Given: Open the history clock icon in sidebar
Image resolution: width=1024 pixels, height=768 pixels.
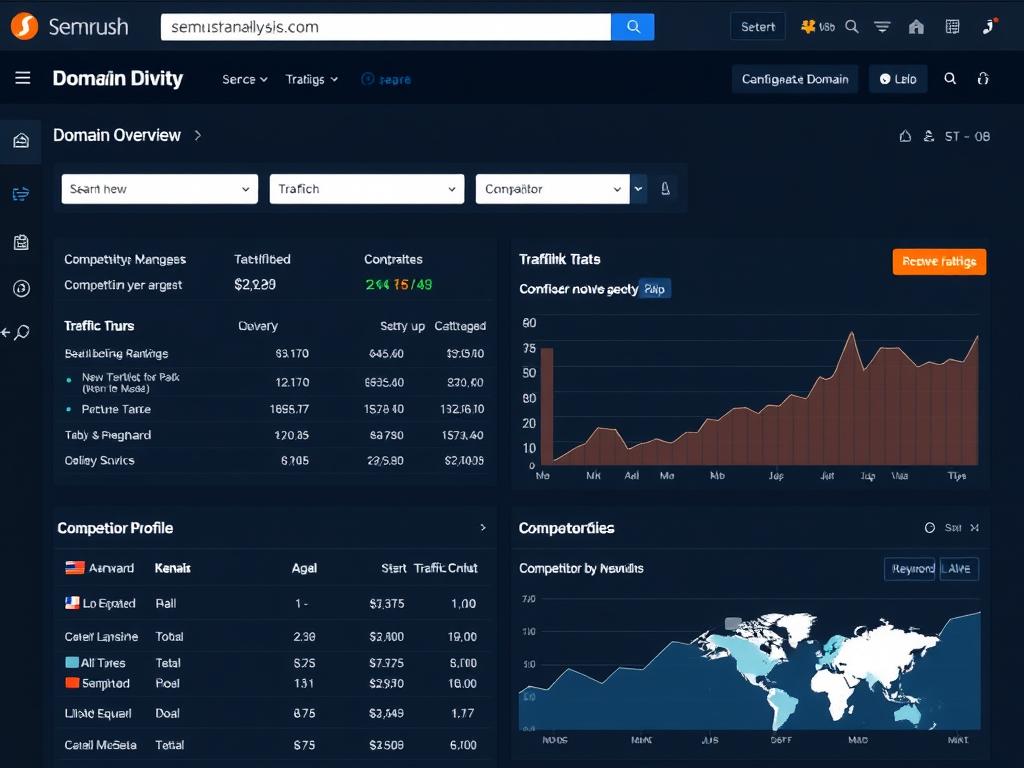Looking at the screenshot, I should [21, 289].
